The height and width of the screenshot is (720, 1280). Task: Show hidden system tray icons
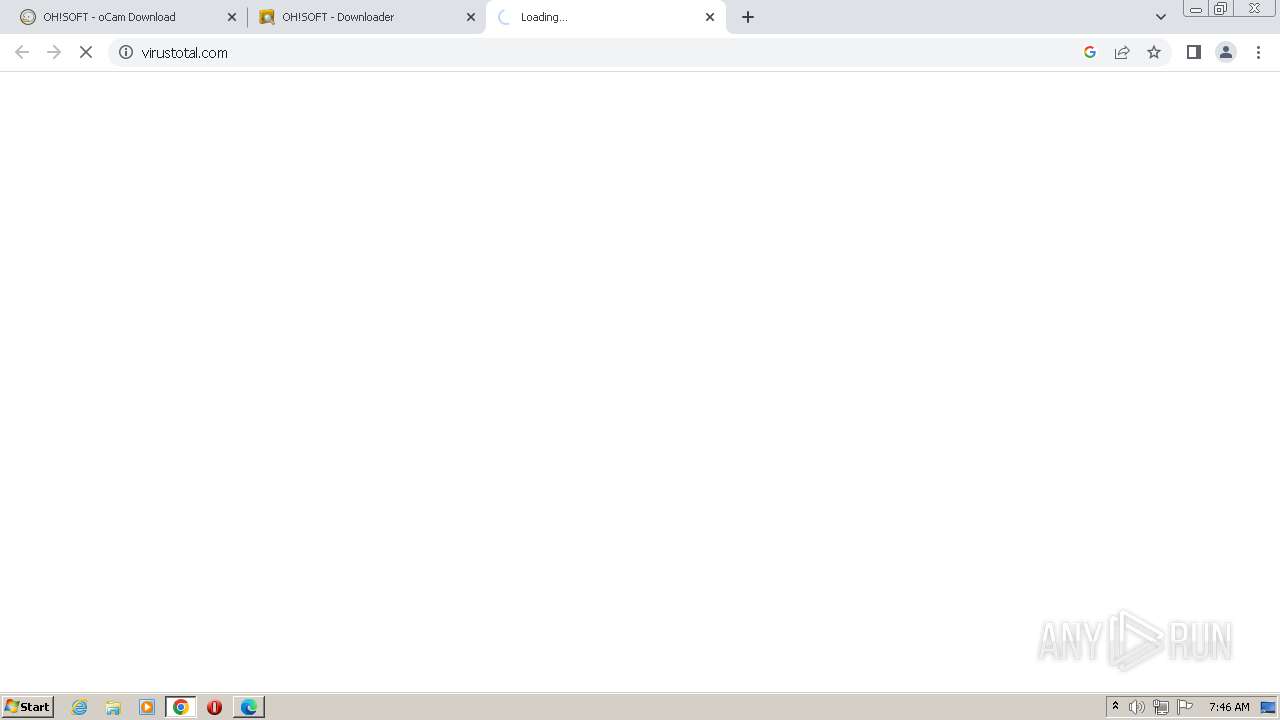(x=1116, y=707)
